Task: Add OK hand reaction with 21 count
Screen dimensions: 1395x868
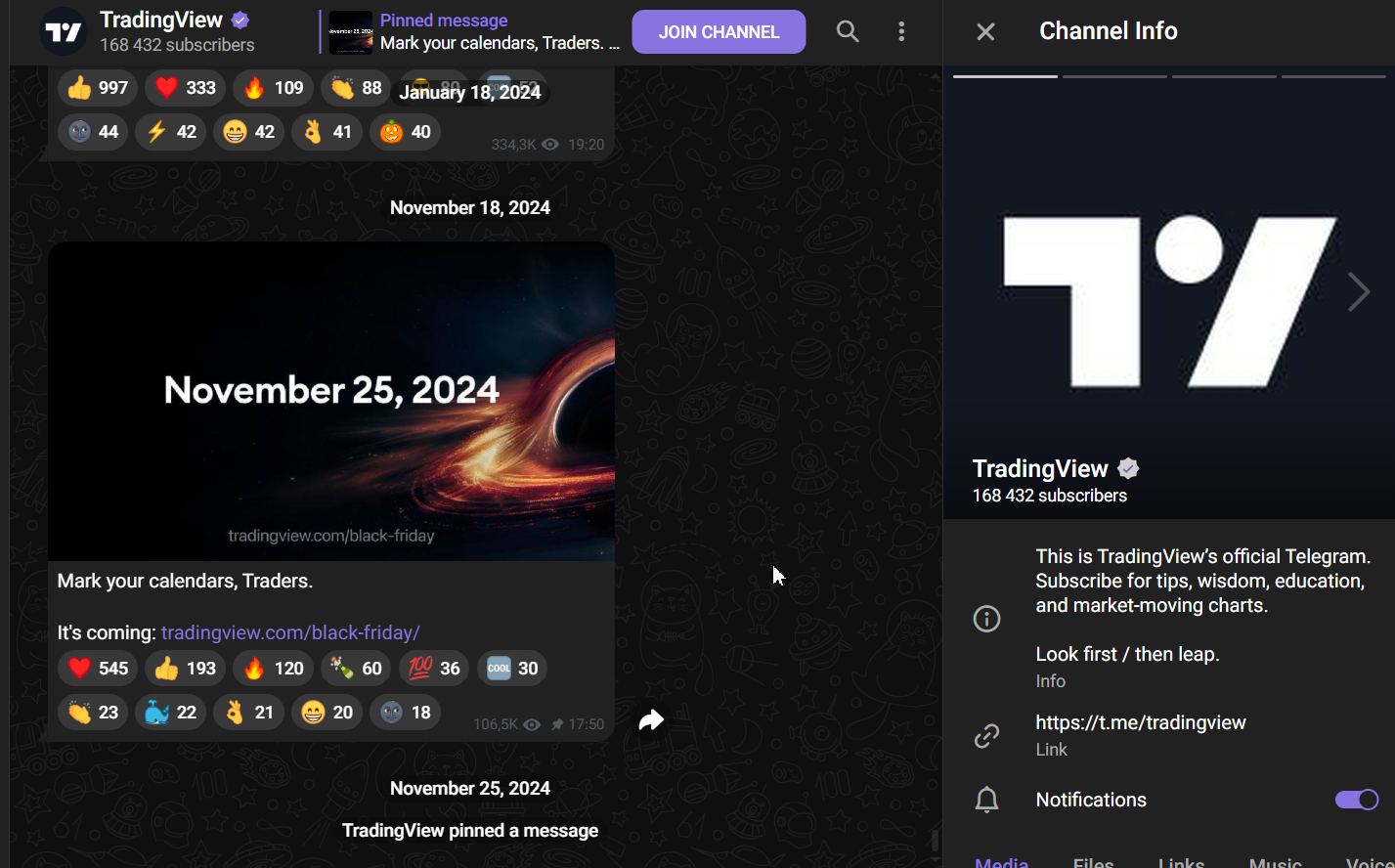Action: click(248, 713)
